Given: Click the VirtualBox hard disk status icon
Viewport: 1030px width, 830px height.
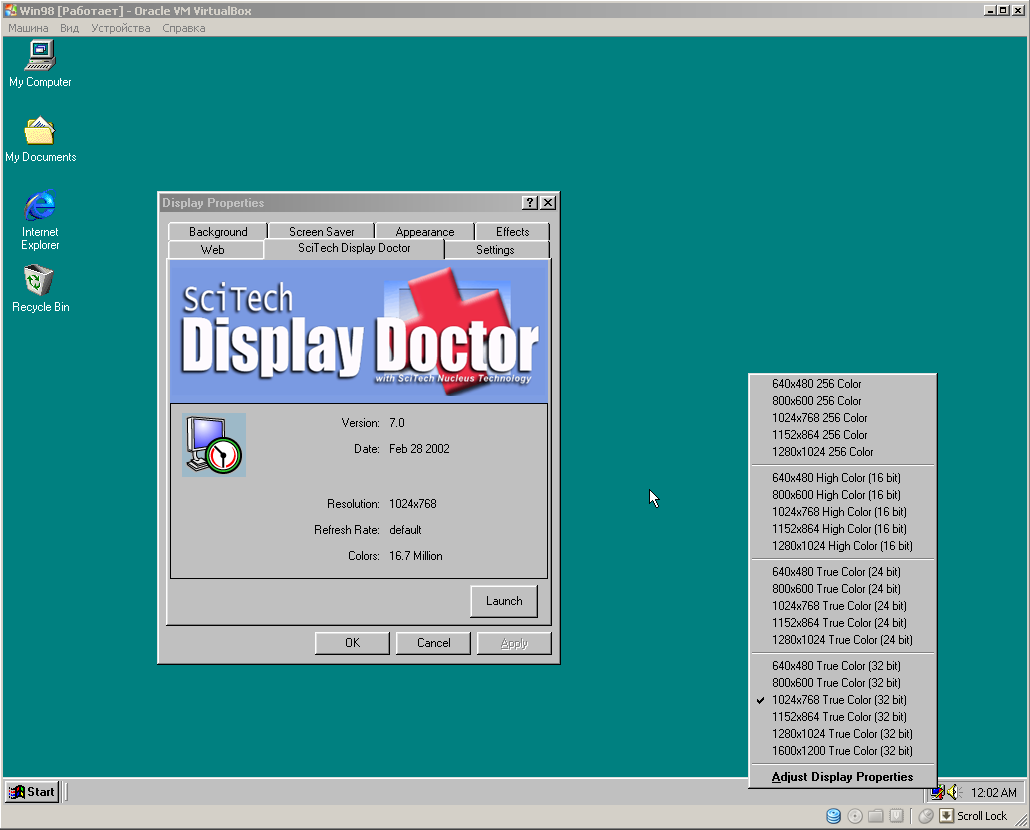Looking at the screenshot, I should (x=833, y=816).
